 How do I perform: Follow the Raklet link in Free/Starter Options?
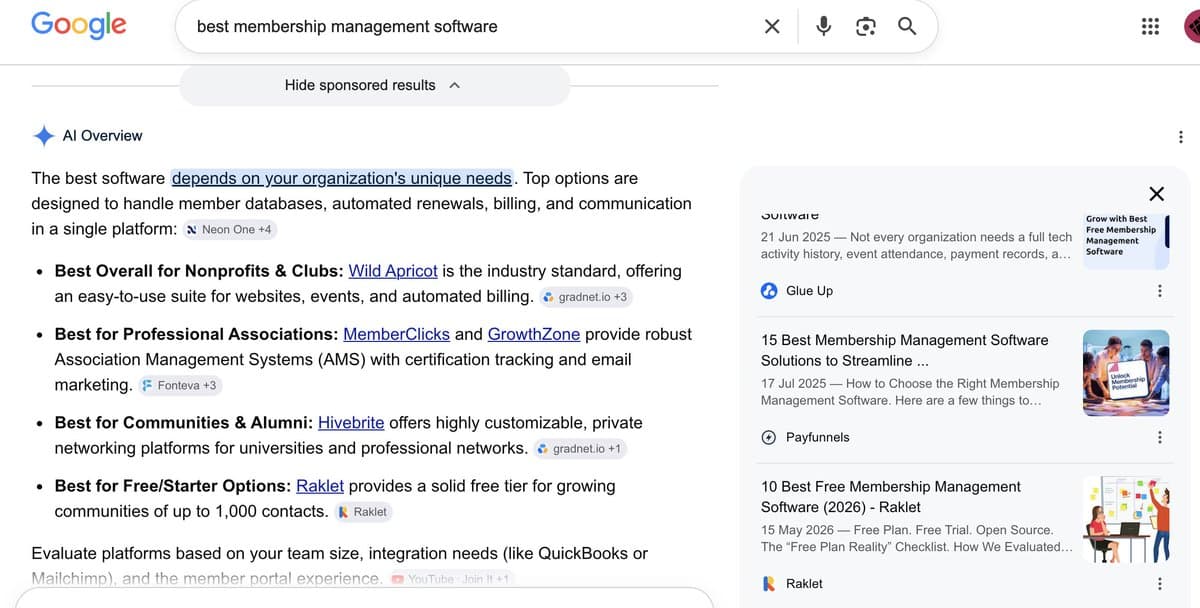click(x=320, y=486)
